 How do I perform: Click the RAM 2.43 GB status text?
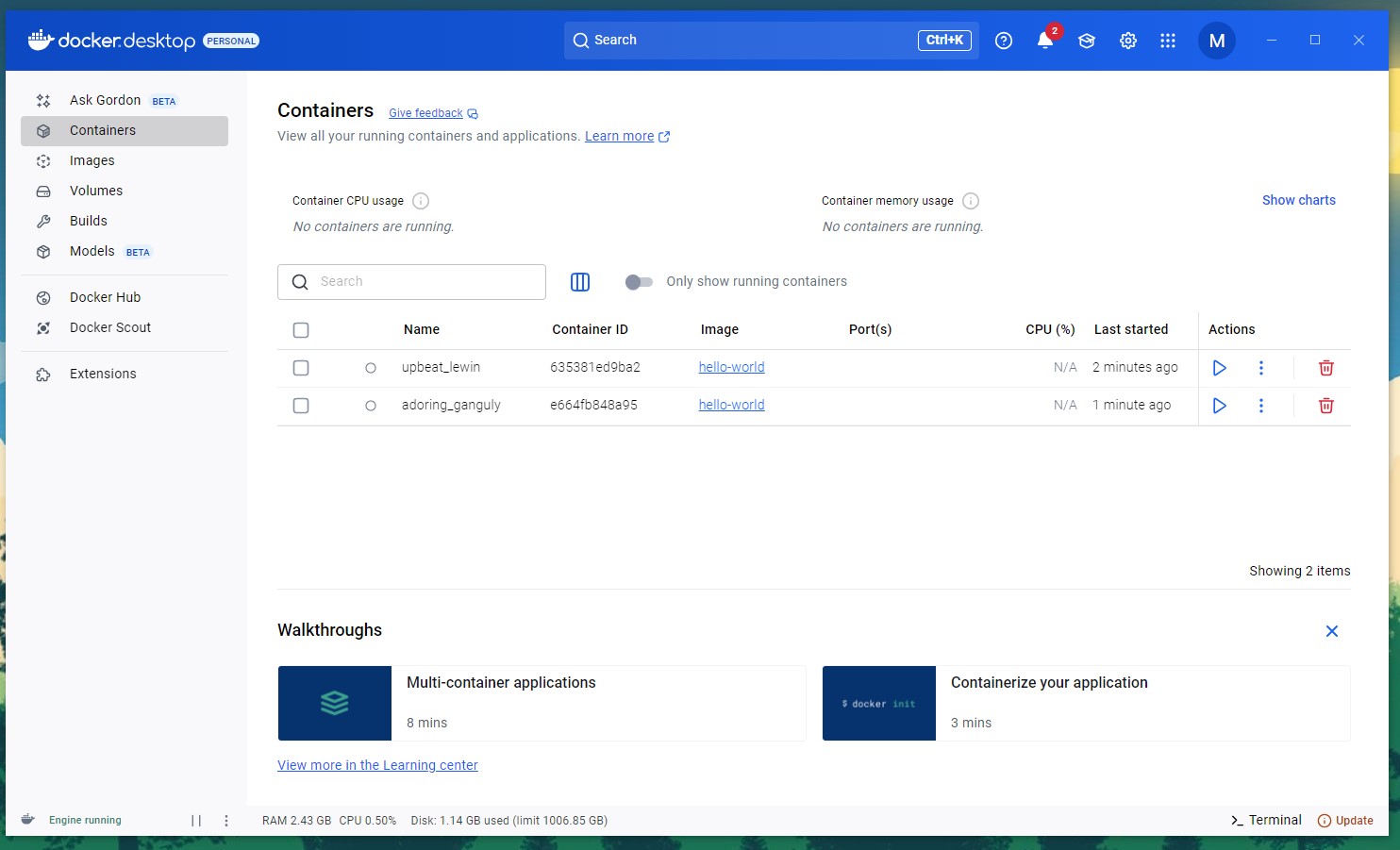296,821
